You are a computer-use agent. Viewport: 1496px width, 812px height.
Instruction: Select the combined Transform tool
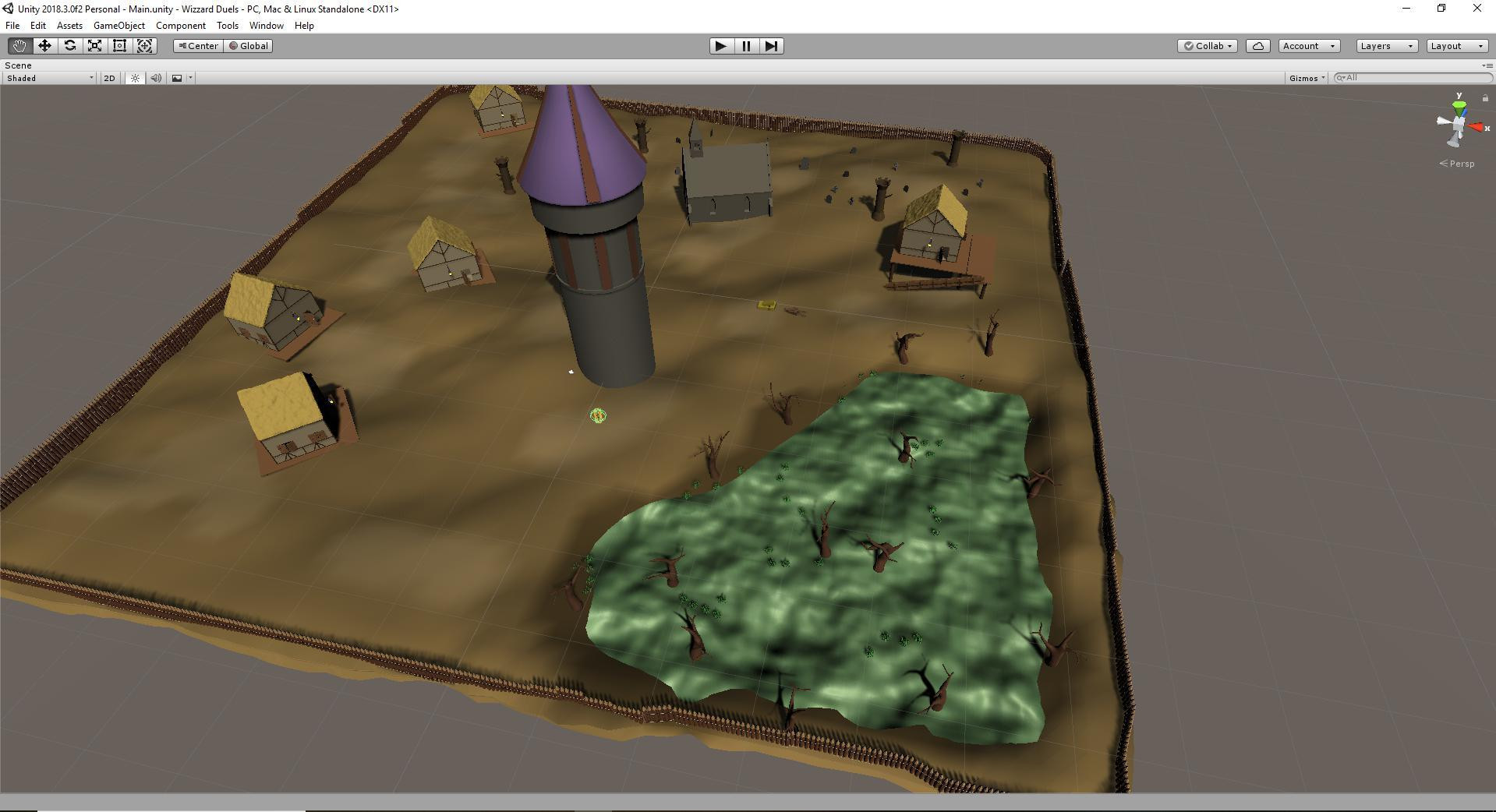145,46
